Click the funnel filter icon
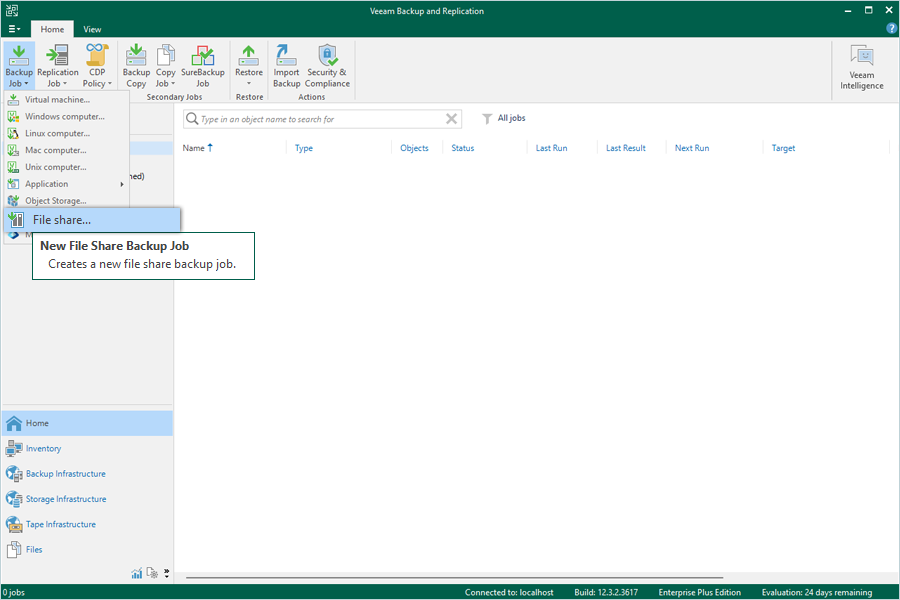The height and width of the screenshot is (600, 900). (x=487, y=119)
